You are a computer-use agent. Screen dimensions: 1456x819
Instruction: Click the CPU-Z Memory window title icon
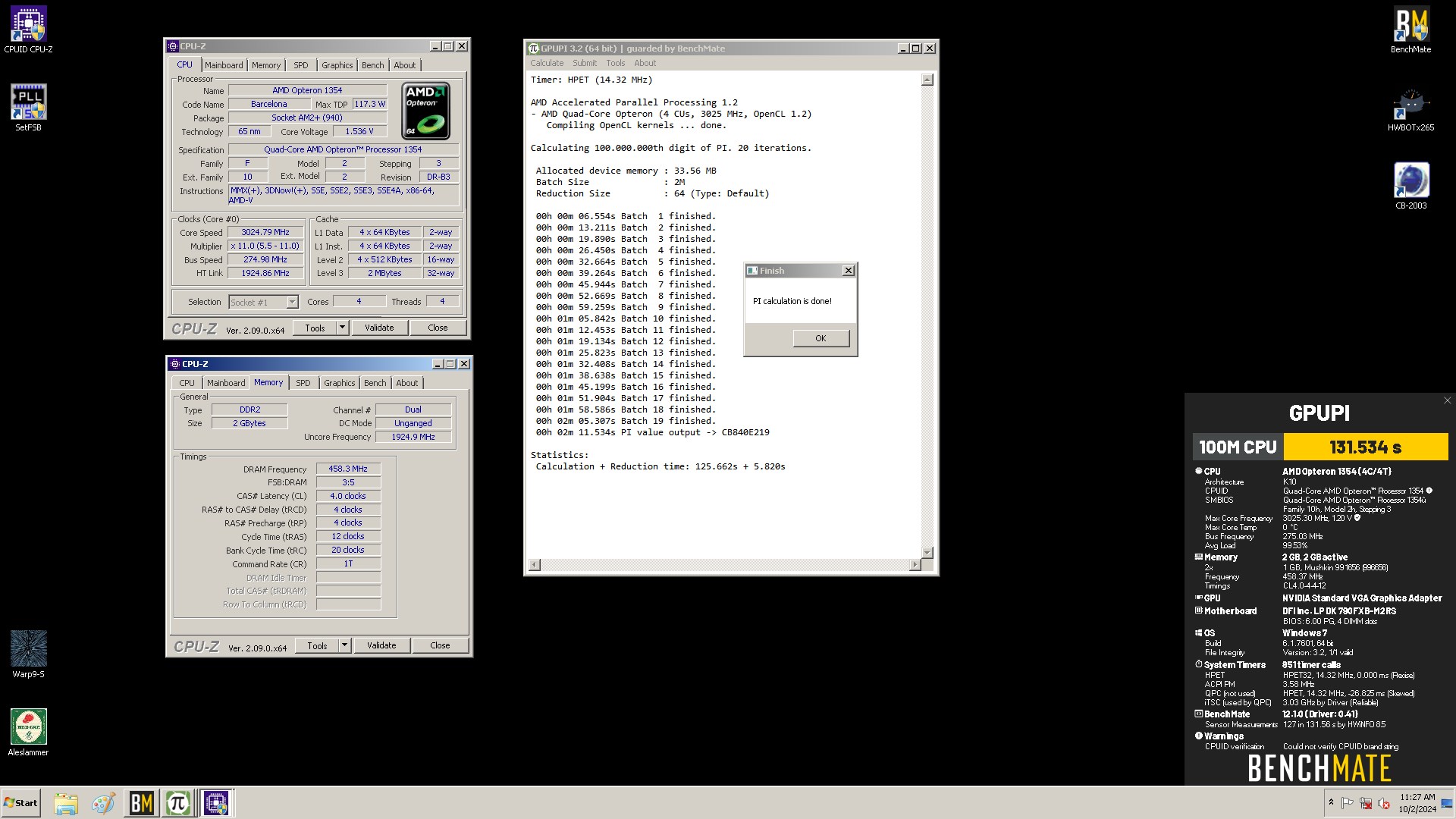175,364
